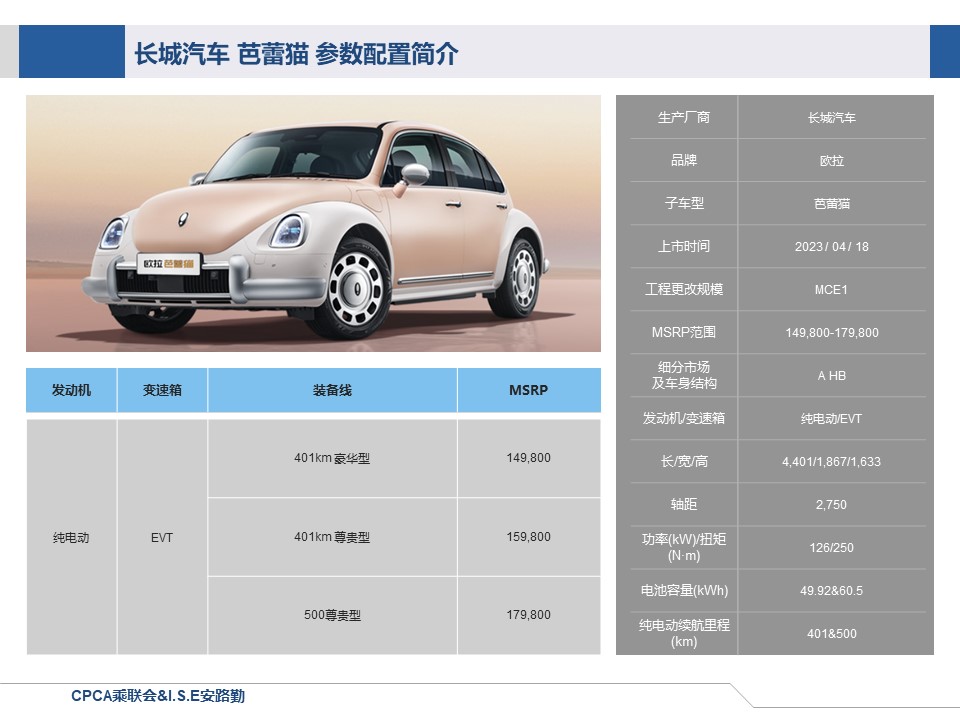
Task: Select the 欧拉 brand value
Action: tap(831, 161)
